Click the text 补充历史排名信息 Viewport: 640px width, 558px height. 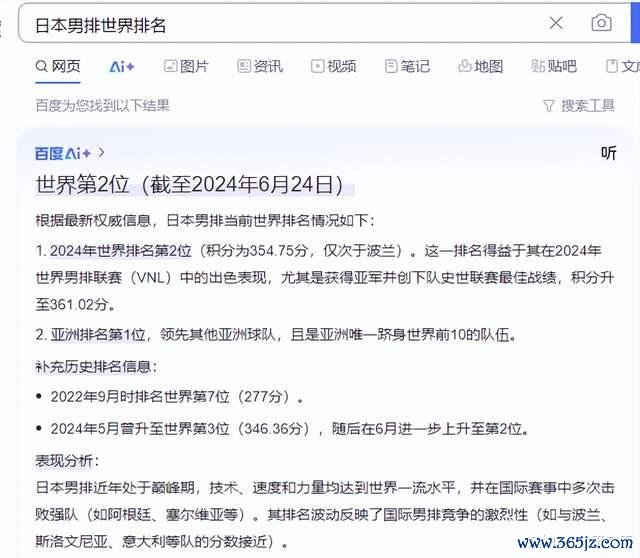[x=93, y=367]
